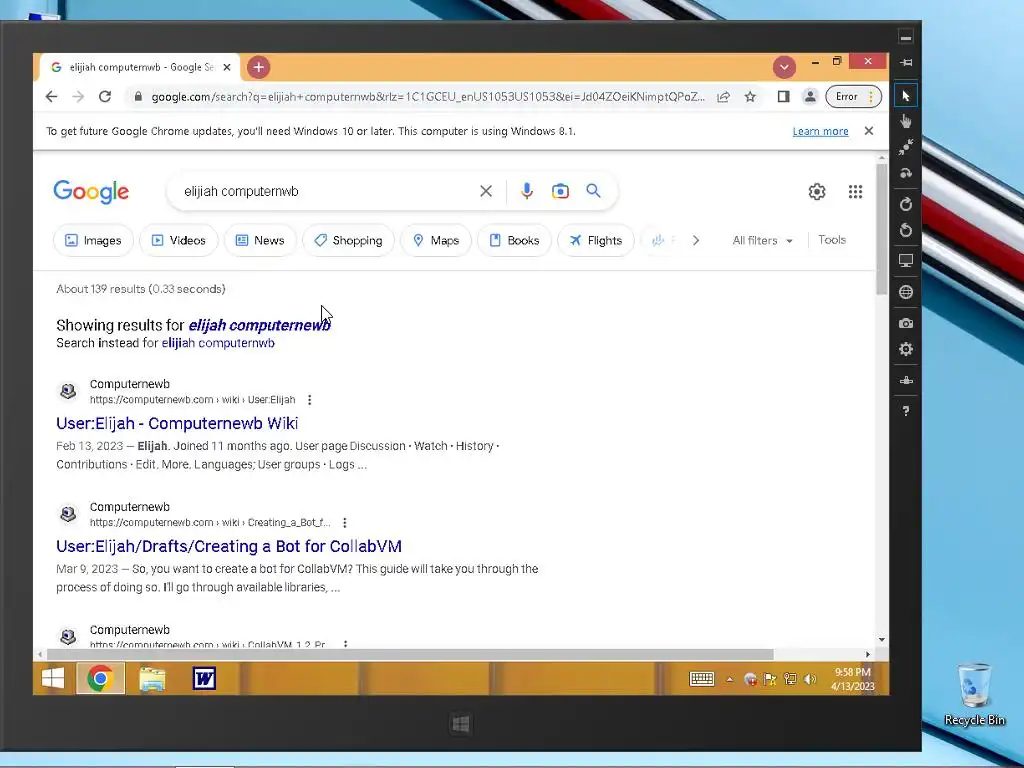Dismiss the Chrome update banner
The image size is (1024, 768).
click(x=869, y=131)
